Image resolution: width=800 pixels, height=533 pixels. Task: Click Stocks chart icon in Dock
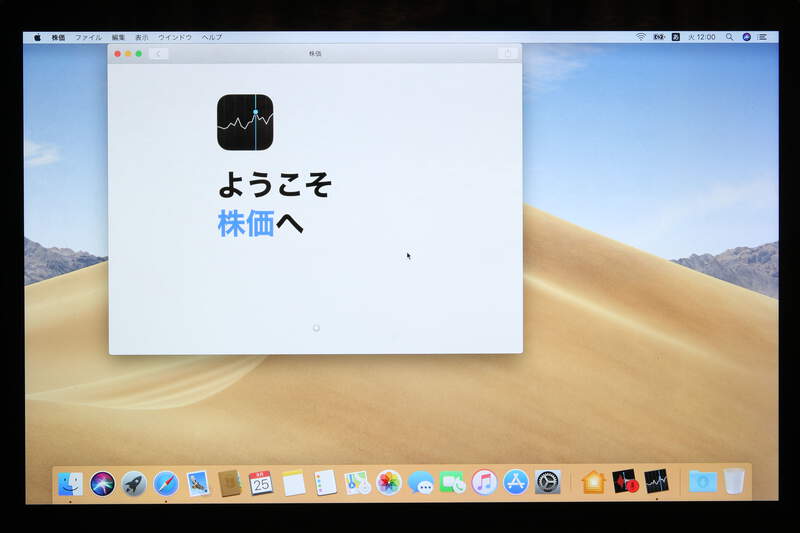(x=657, y=481)
